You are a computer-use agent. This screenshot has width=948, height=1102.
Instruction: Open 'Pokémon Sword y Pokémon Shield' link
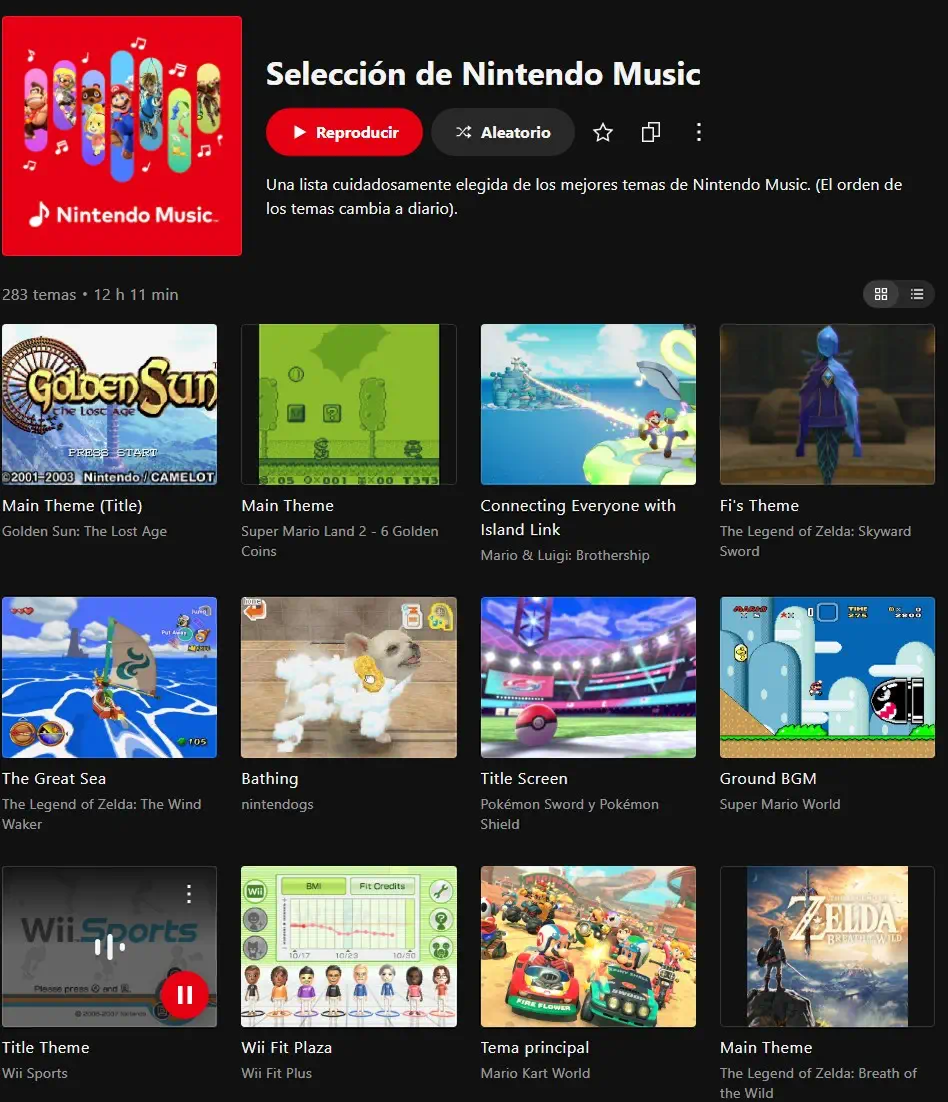[569, 814]
